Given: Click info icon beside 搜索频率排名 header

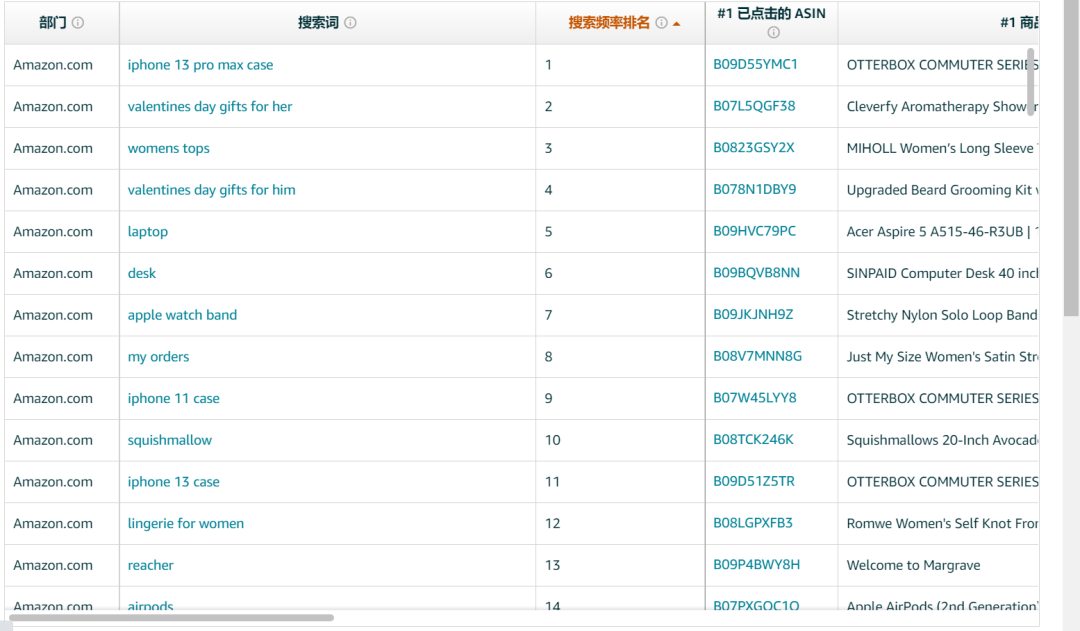Looking at the screenshot, I should click(x=661, y=23).
